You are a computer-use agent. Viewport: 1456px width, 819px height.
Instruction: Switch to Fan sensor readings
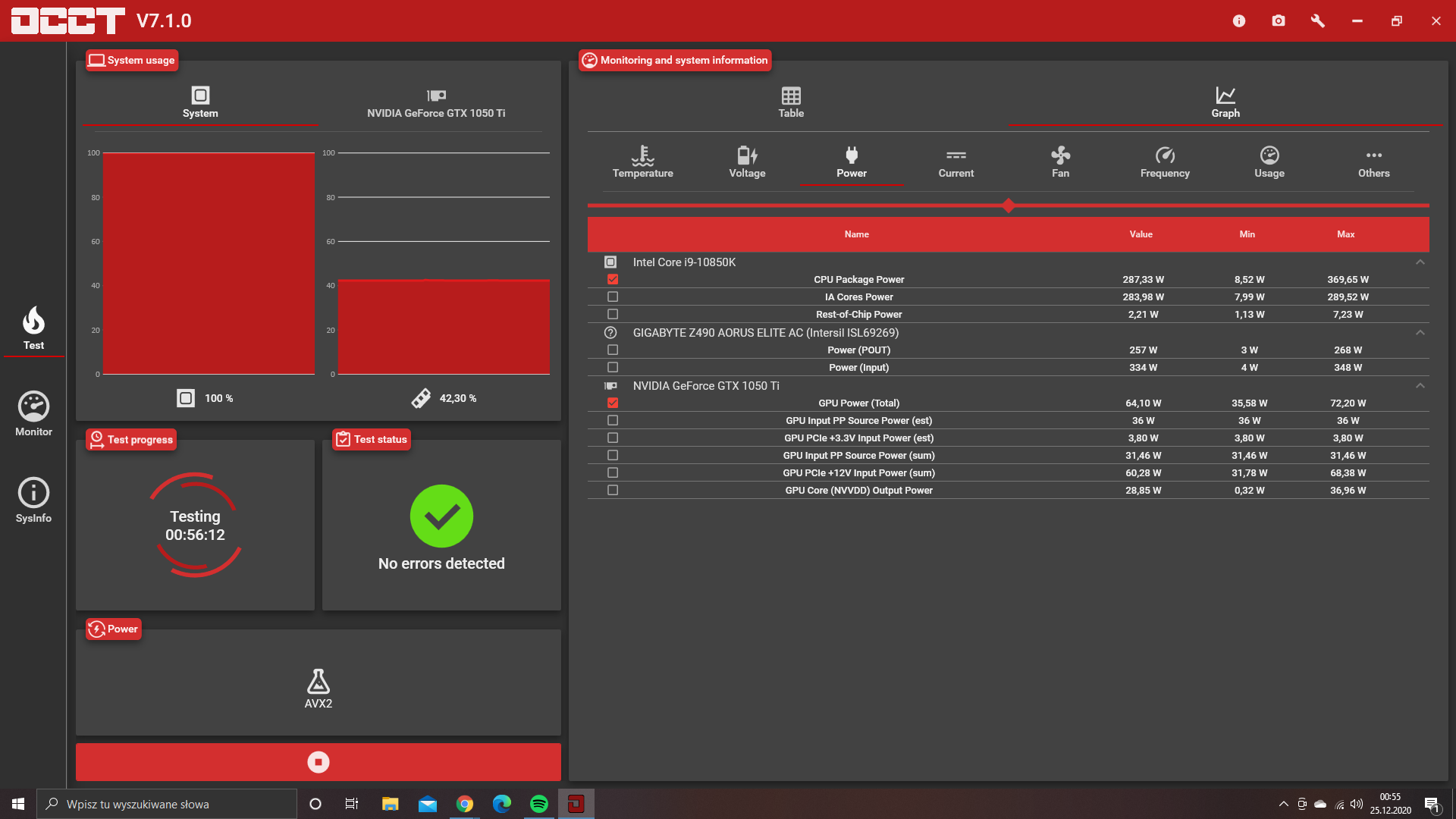(x=1060, y=162)
